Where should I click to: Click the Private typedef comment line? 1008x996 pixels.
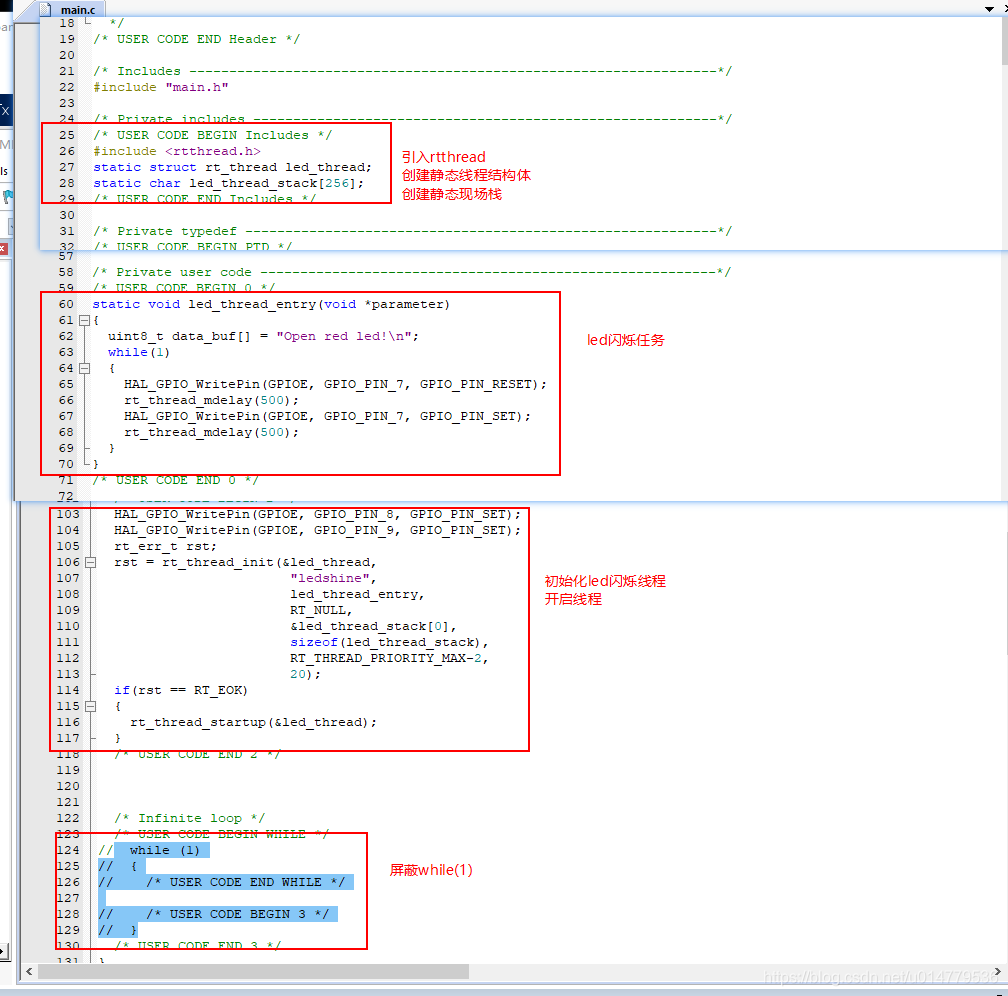tap(412, 231)
